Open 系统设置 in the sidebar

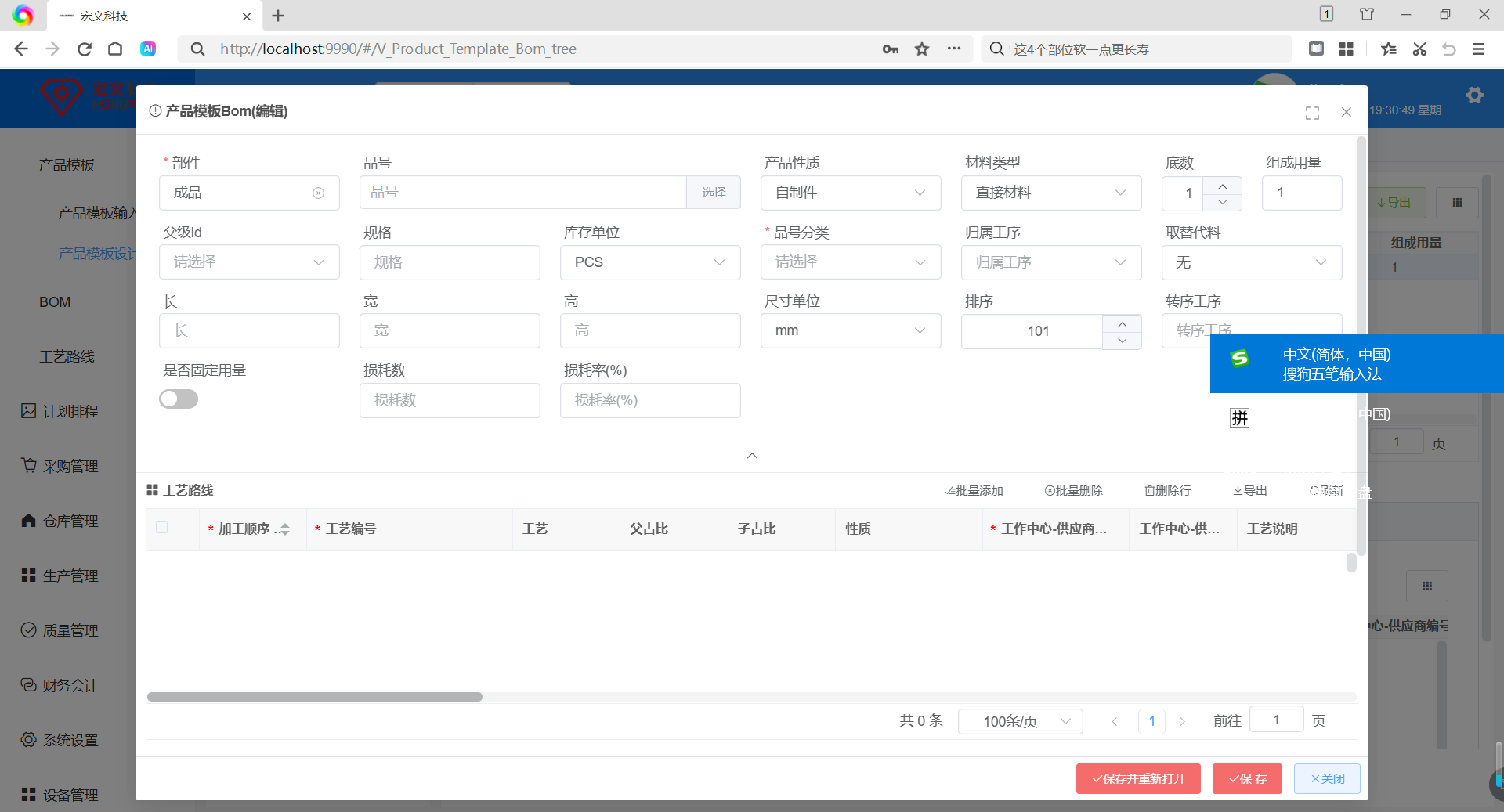[x=60, y=741]
